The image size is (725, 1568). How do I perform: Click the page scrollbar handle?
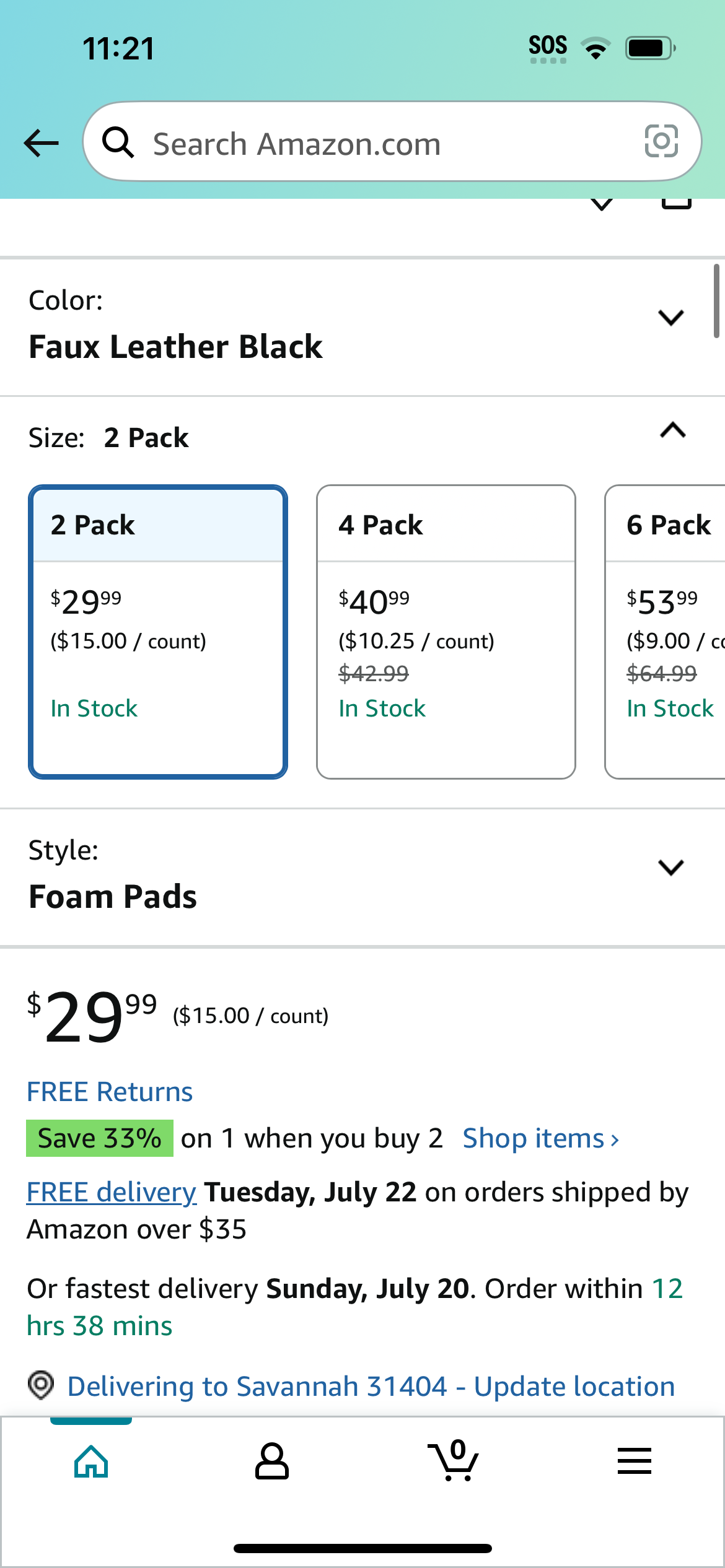[x=716, y=301]
